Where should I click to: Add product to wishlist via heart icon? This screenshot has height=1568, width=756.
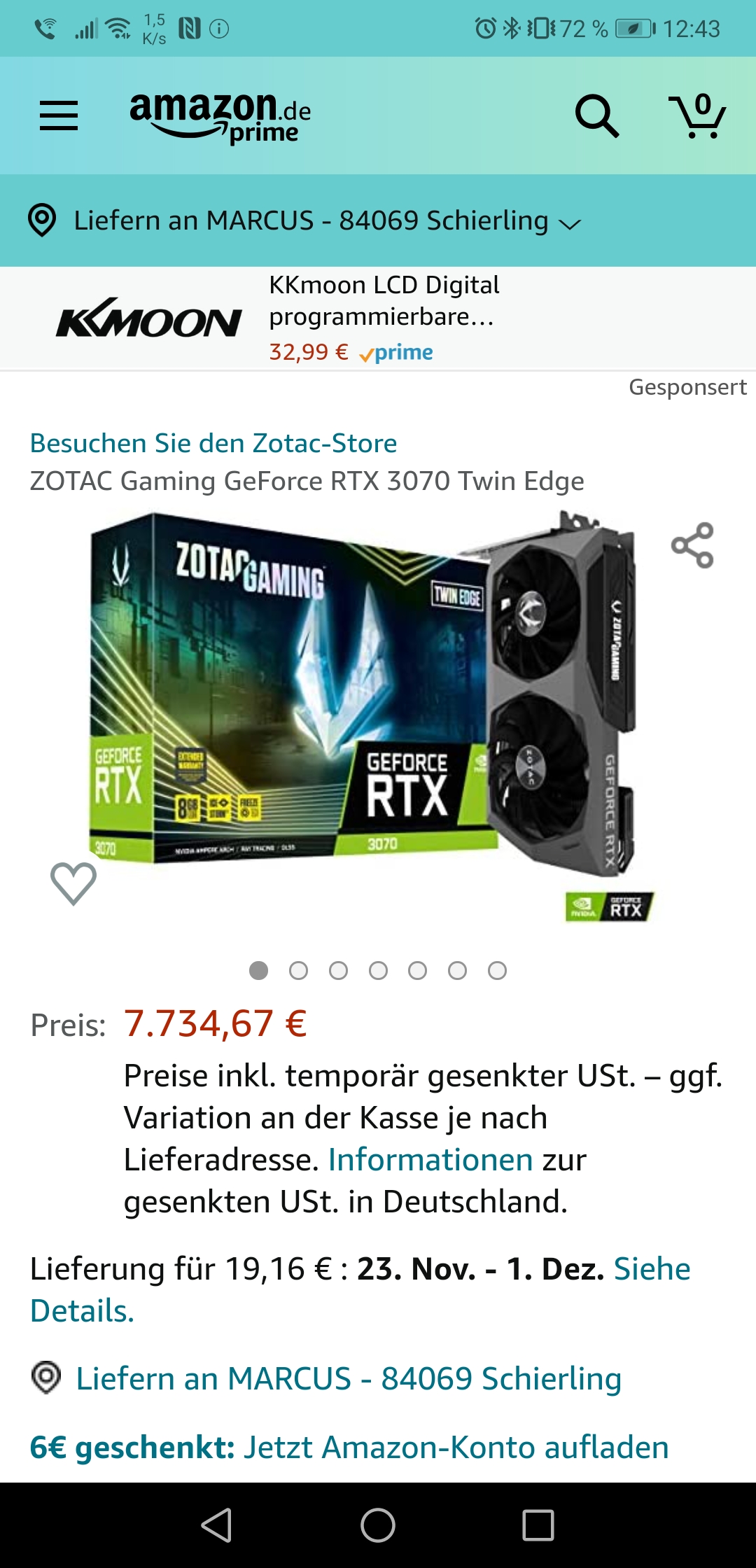click(x=73, y=883)
